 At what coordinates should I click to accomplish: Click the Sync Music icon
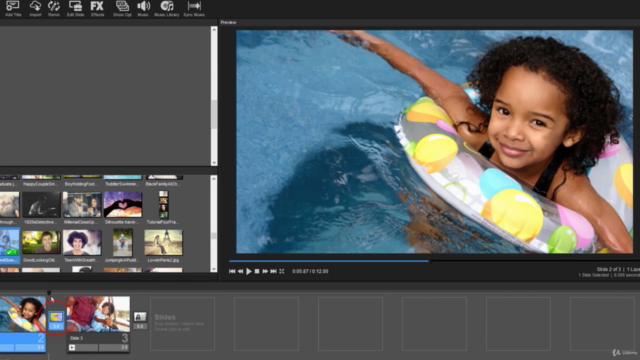(194, 8)
